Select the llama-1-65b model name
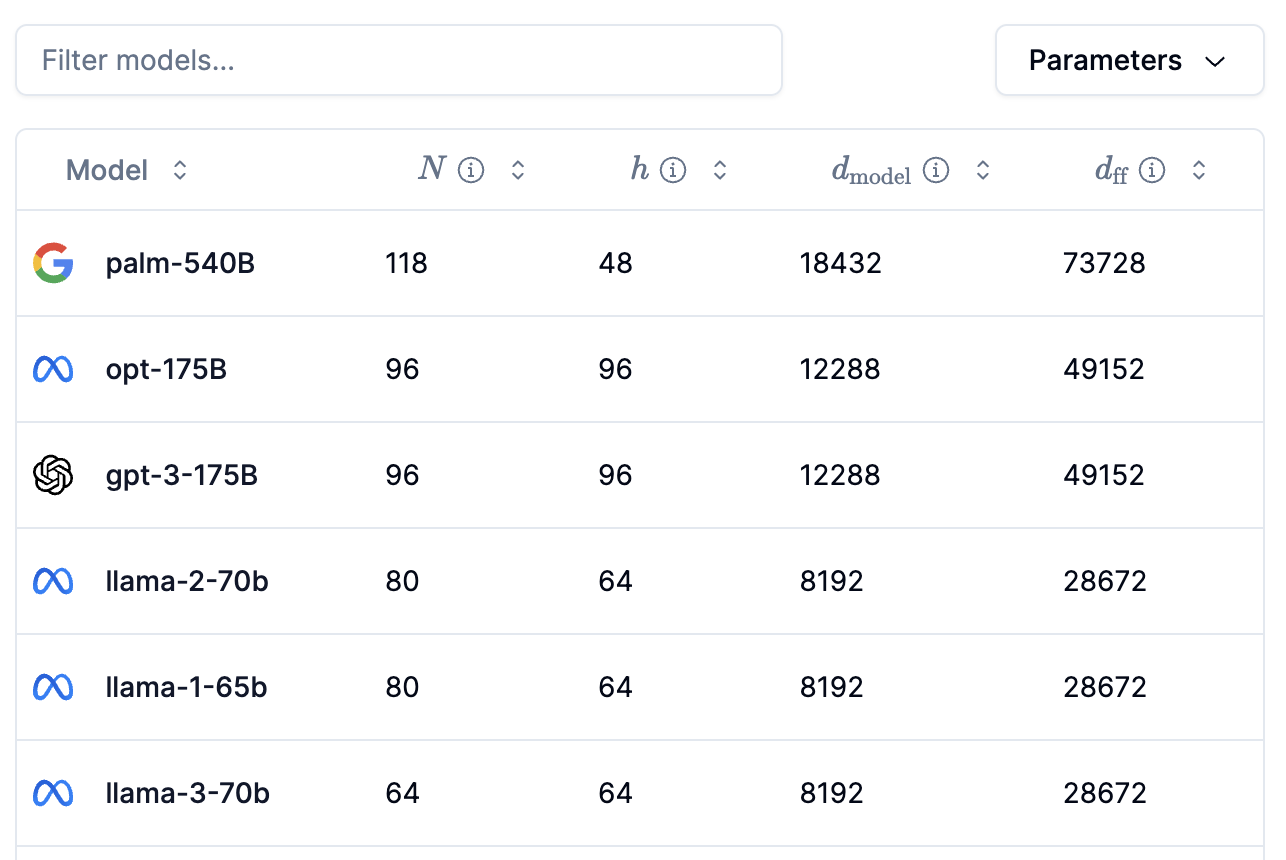Viewport: 1286px width, 860px height. (186, 688)
